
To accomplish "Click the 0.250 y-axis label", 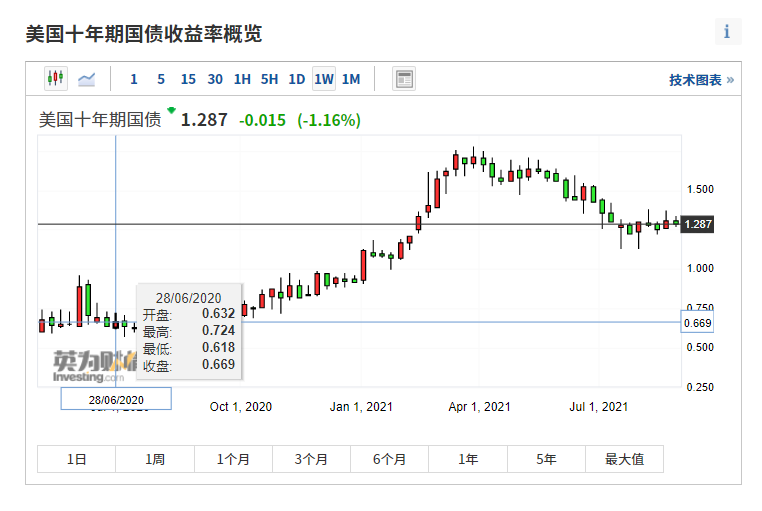I will [x=700, y=387].
